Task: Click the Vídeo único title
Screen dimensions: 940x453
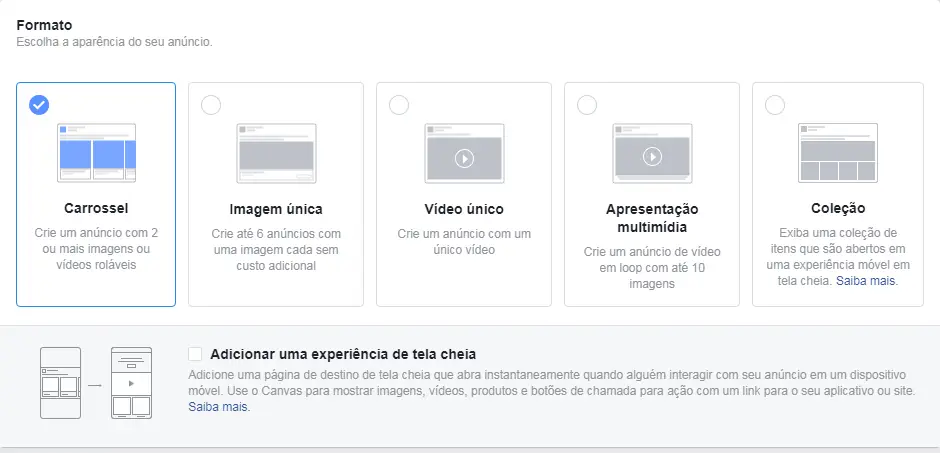Action: click(x=464, y=209)
